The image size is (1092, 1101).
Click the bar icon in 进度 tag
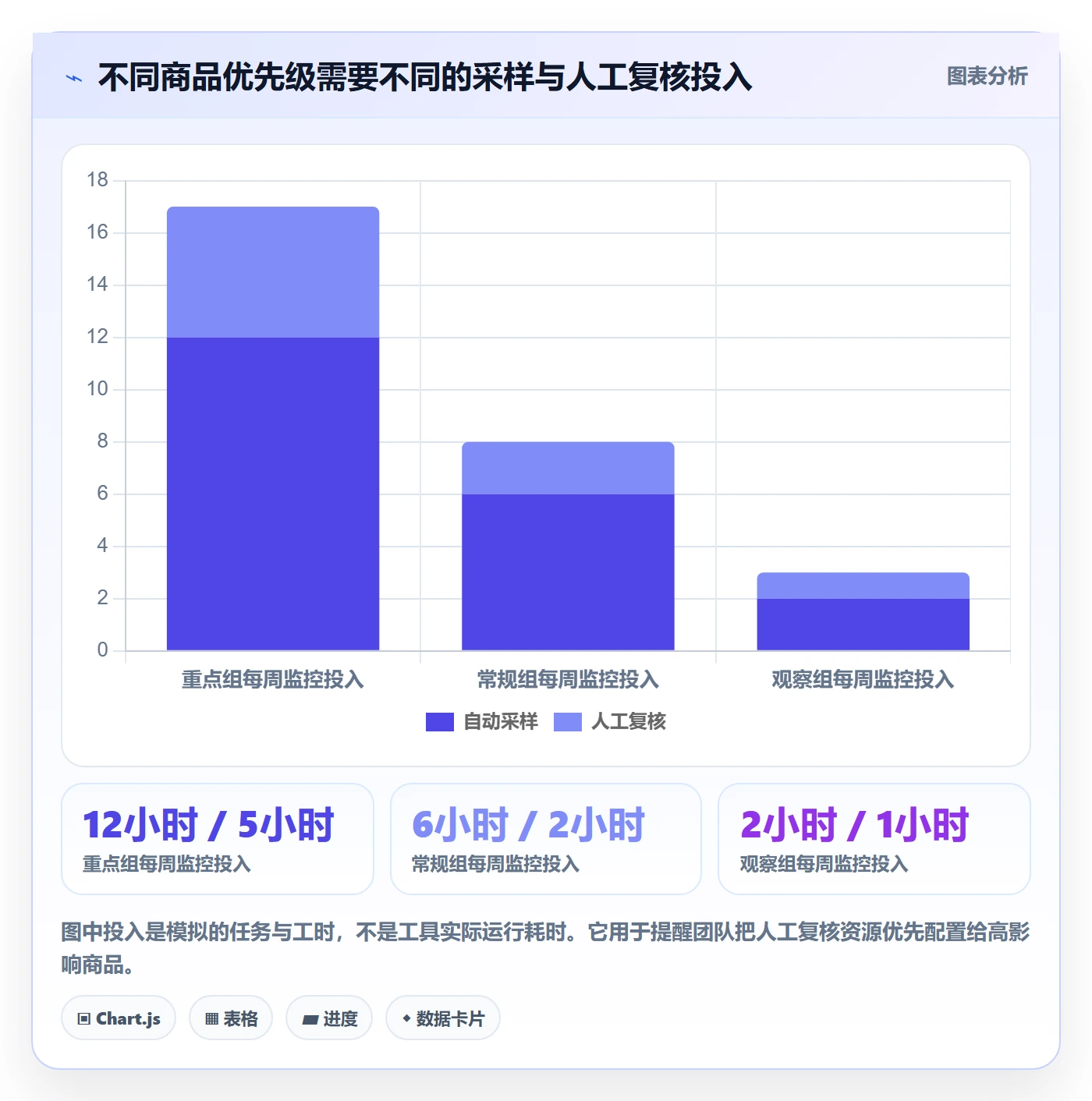click(x=310, y=1020)
